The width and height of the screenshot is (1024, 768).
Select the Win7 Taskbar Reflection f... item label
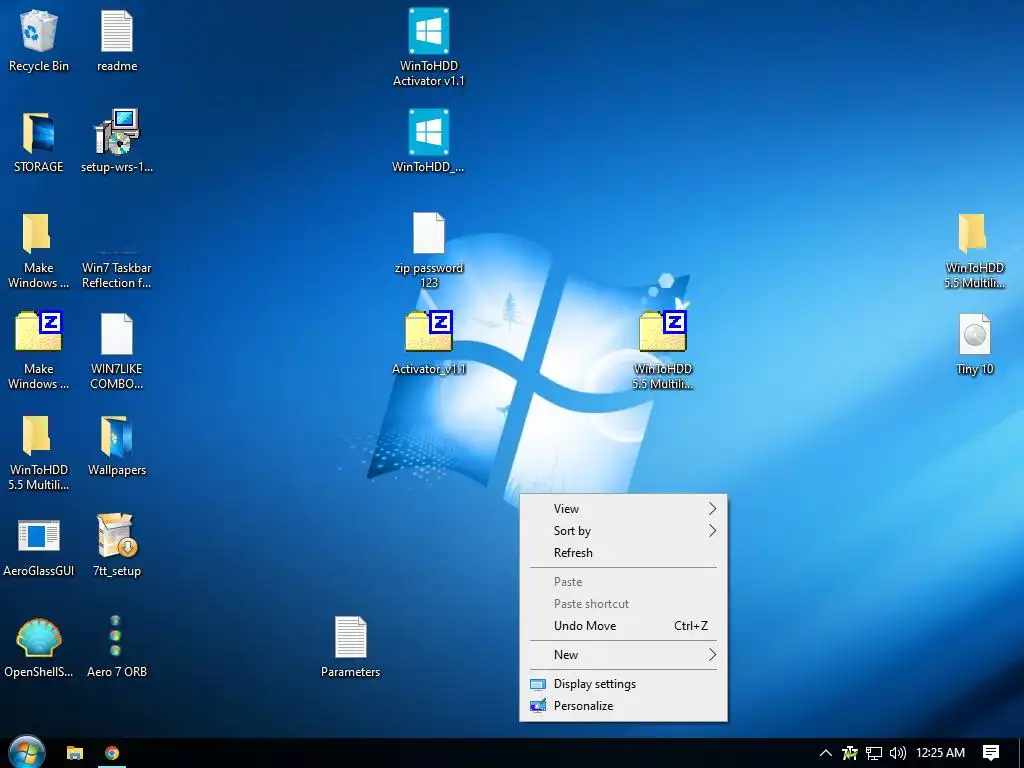click(x=117, y=275)
